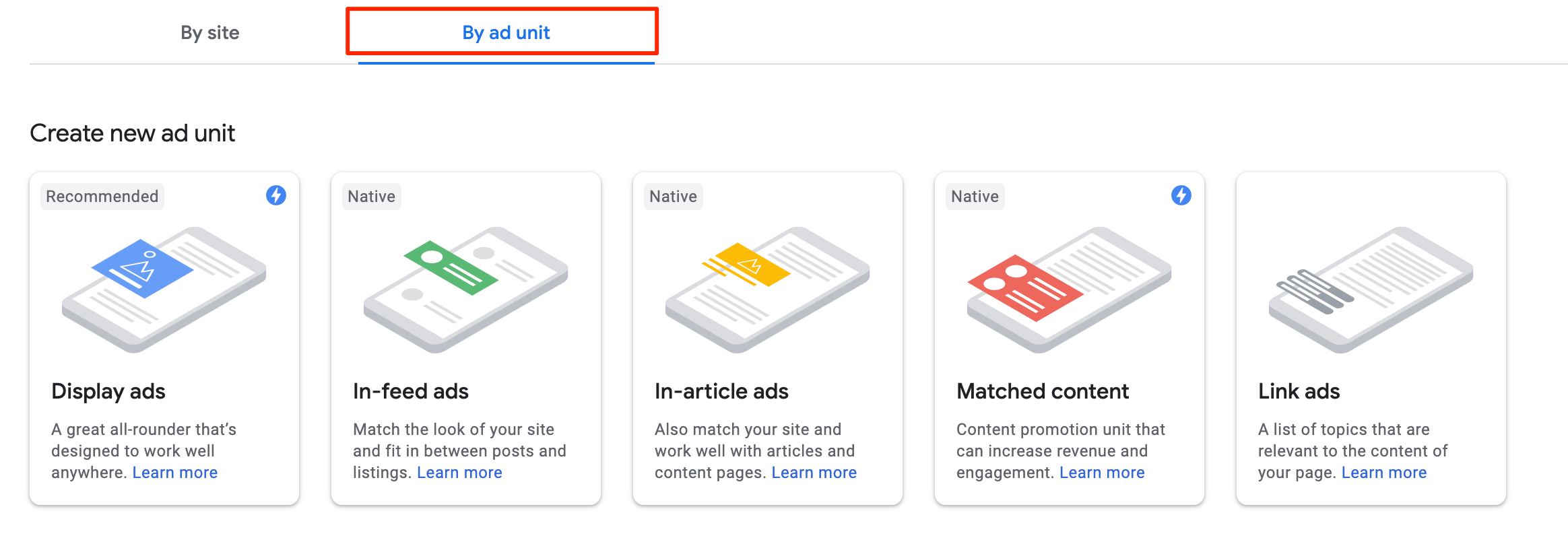Select the Display ads phone illustration

click(164, 289)
